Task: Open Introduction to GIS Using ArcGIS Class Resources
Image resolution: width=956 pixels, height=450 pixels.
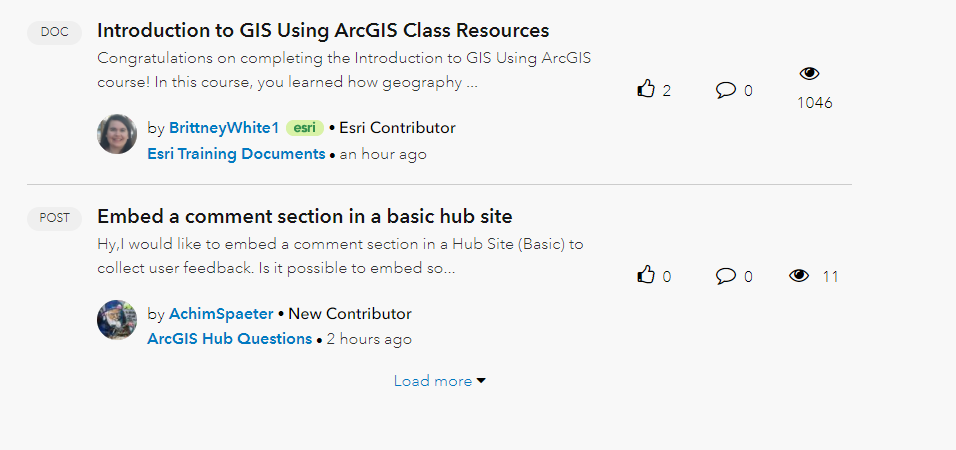Action: click(x=323, y=31)
